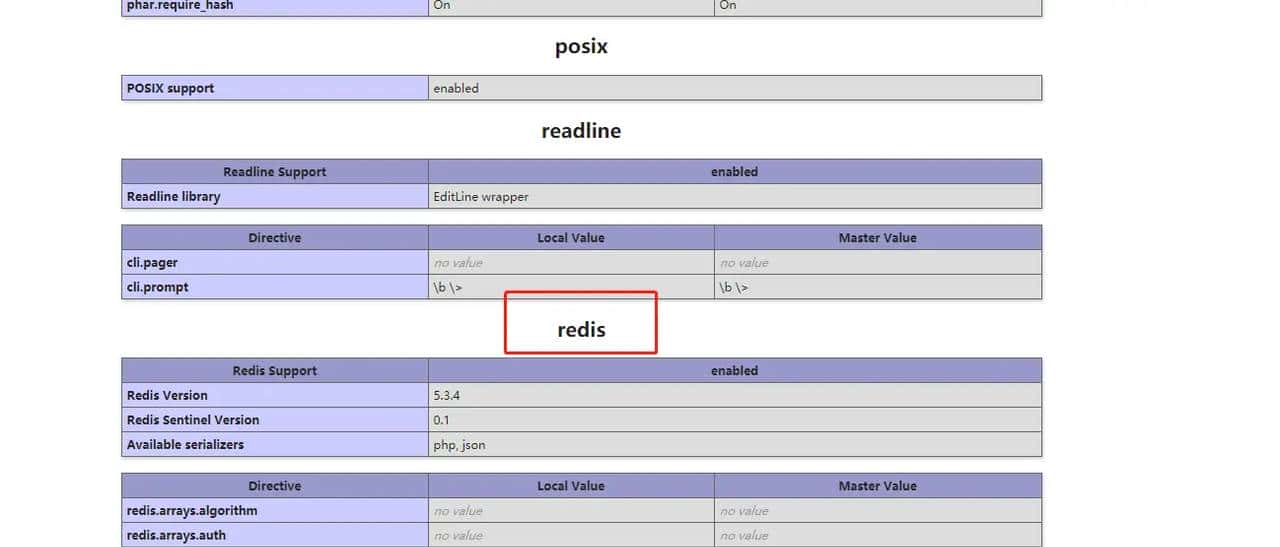Image resolution: width=1280 pixels, height=547 pixels.
Task: Click 'enabled' value in POSIX support row
Action: click(735, 88)
